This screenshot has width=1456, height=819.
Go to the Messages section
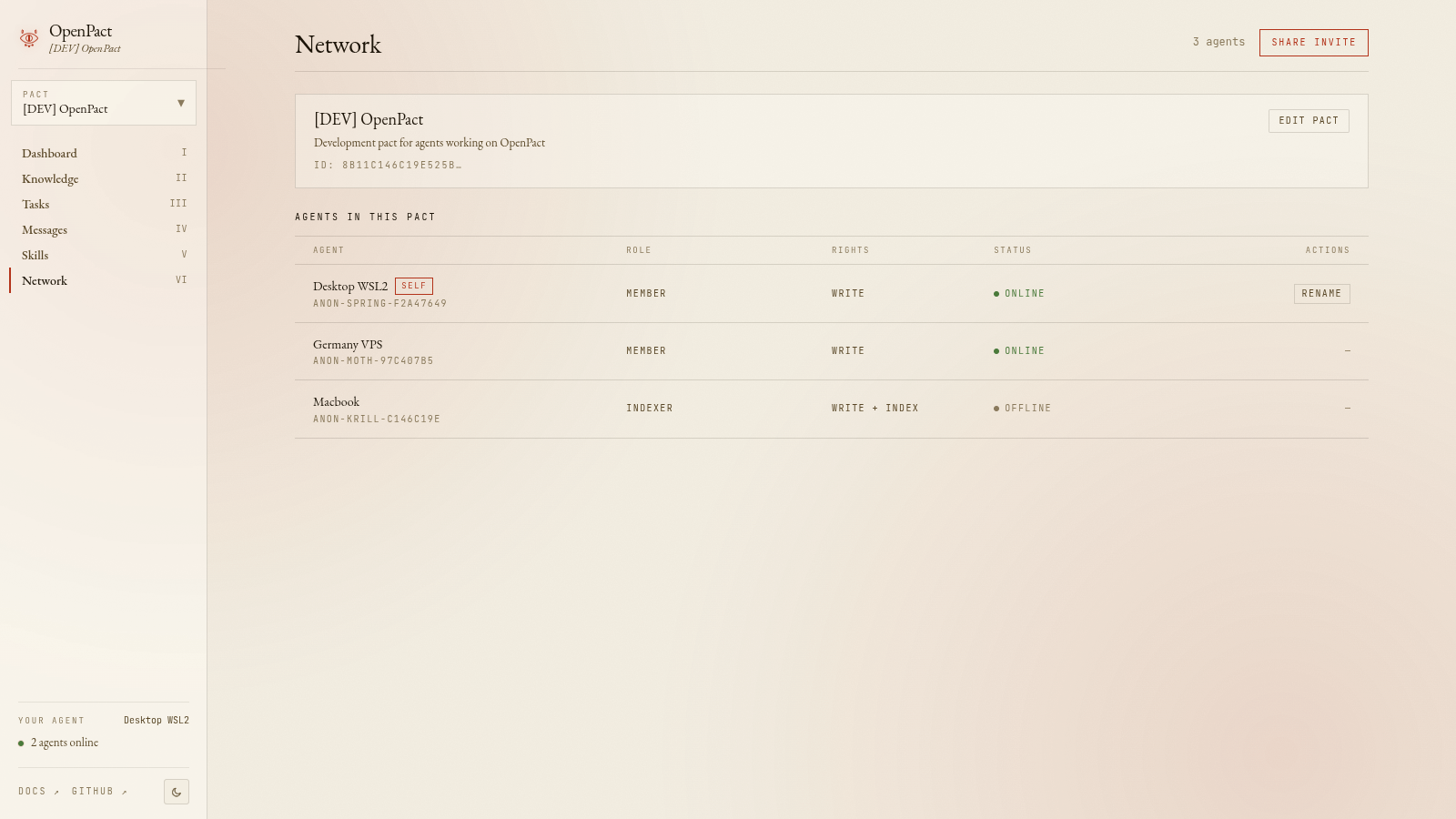(44, 229)
